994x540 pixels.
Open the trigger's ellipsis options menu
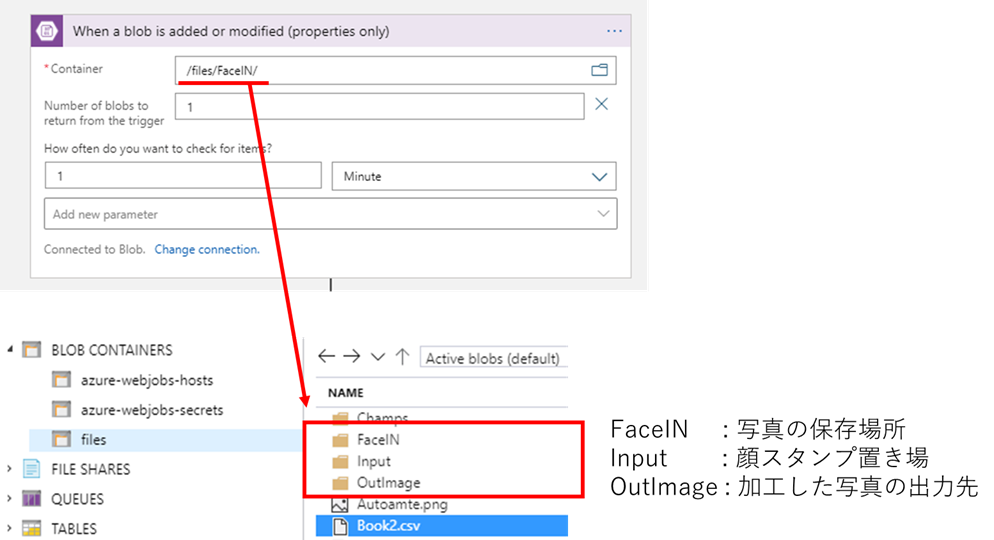click(614, 31)
